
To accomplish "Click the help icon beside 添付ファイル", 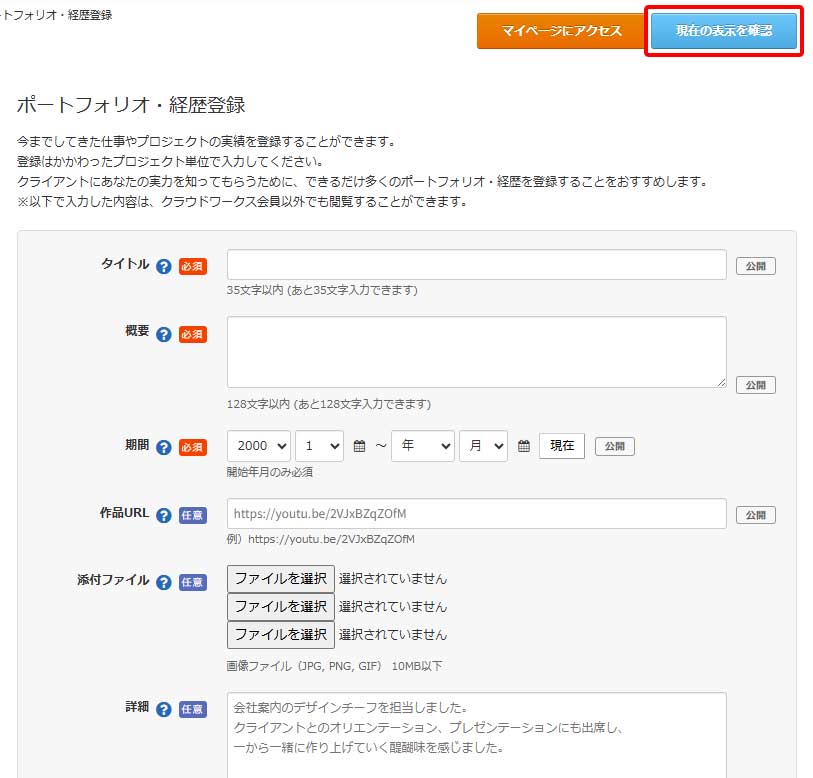I will pos(164,582).
